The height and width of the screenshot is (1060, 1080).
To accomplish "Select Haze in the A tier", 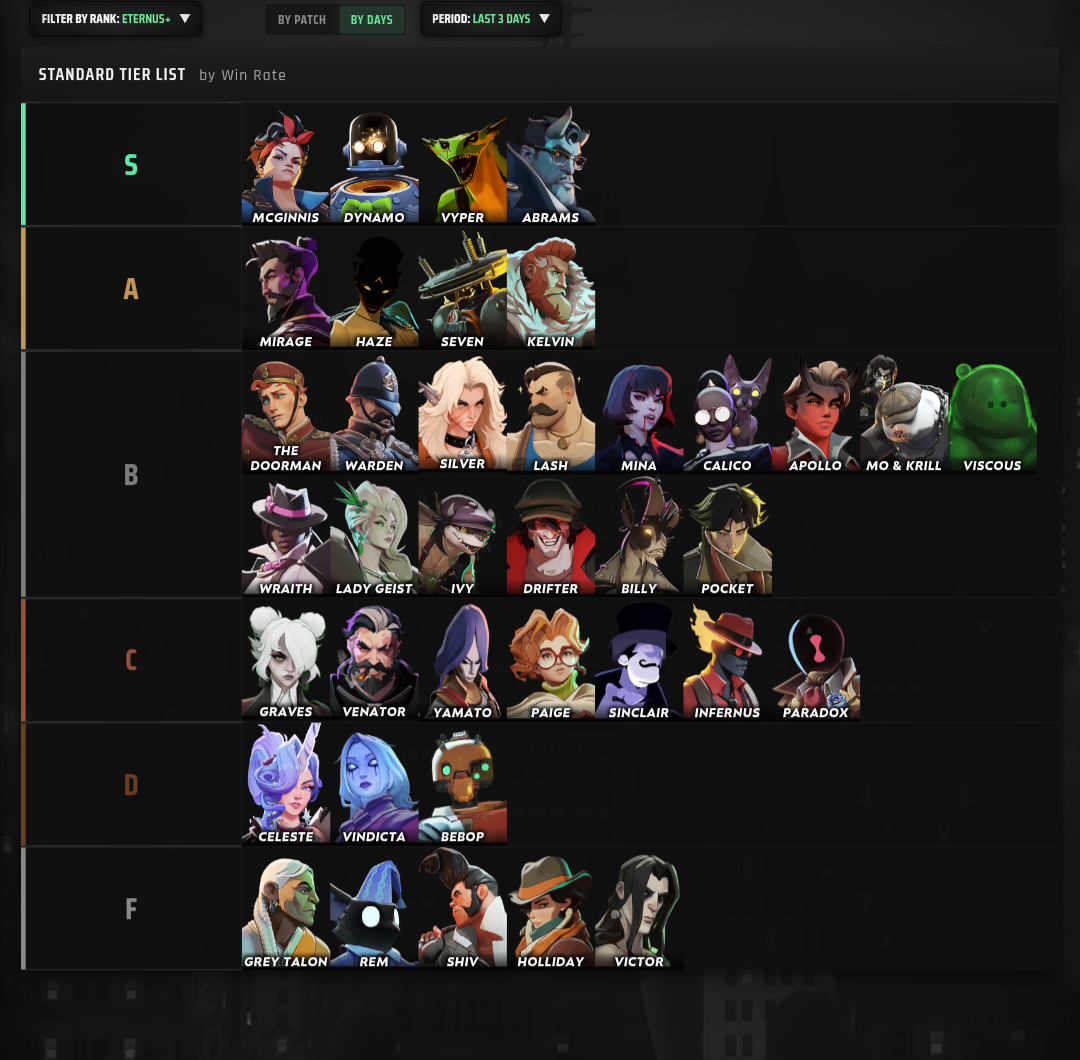I will click(374, 289).
